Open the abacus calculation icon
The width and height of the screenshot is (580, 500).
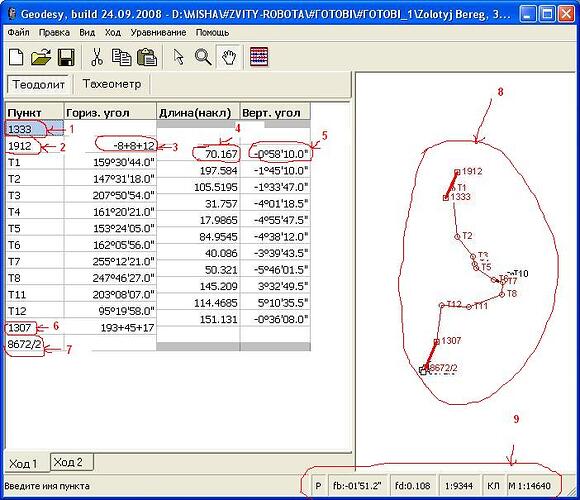click(259, 57)
